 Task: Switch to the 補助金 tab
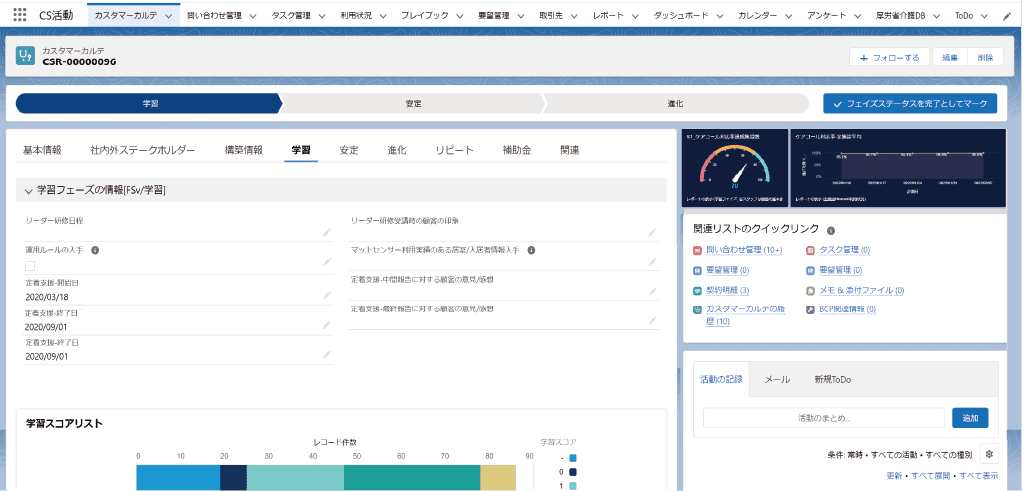[517, 150]
